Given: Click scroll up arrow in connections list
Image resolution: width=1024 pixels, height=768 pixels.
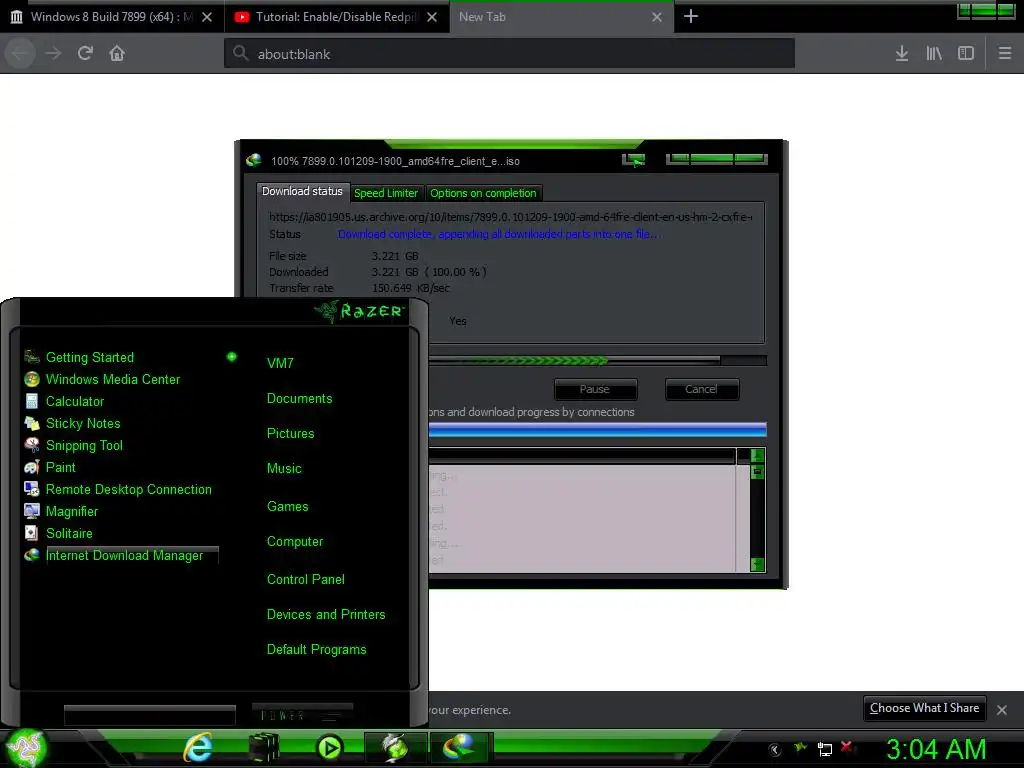Looking at the screenshot, I should pos(758,455).
